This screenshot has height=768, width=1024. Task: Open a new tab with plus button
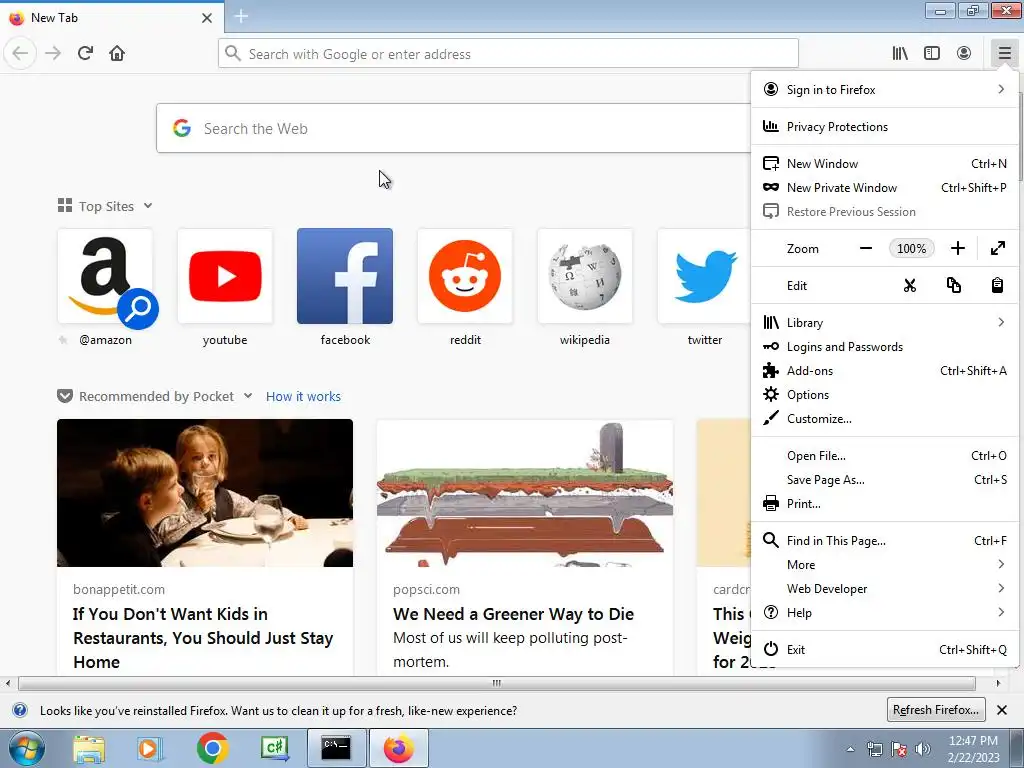(x=241, y=16)
